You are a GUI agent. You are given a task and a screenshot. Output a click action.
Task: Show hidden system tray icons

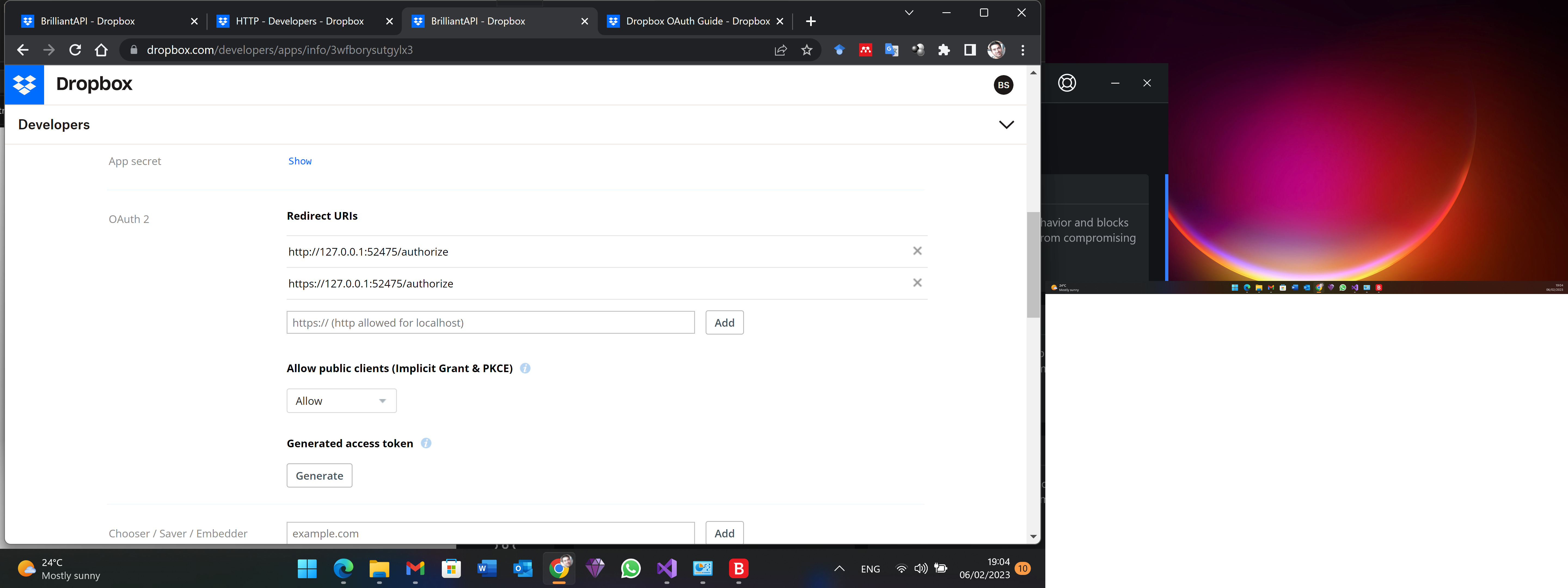839,568
